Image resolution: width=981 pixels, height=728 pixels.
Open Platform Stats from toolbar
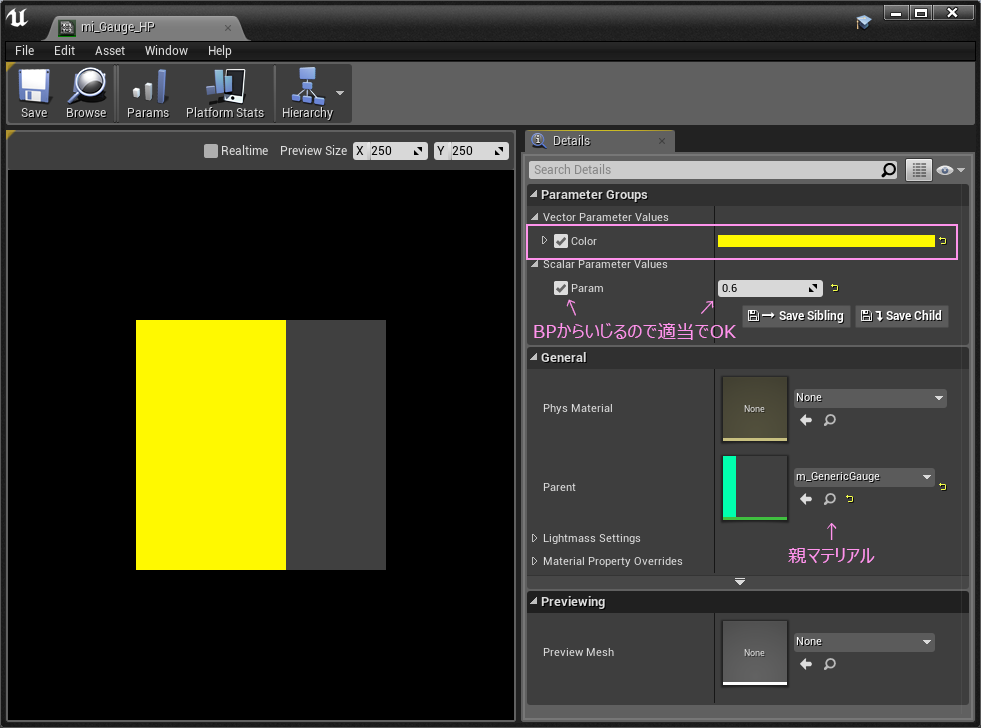point(225,93)
